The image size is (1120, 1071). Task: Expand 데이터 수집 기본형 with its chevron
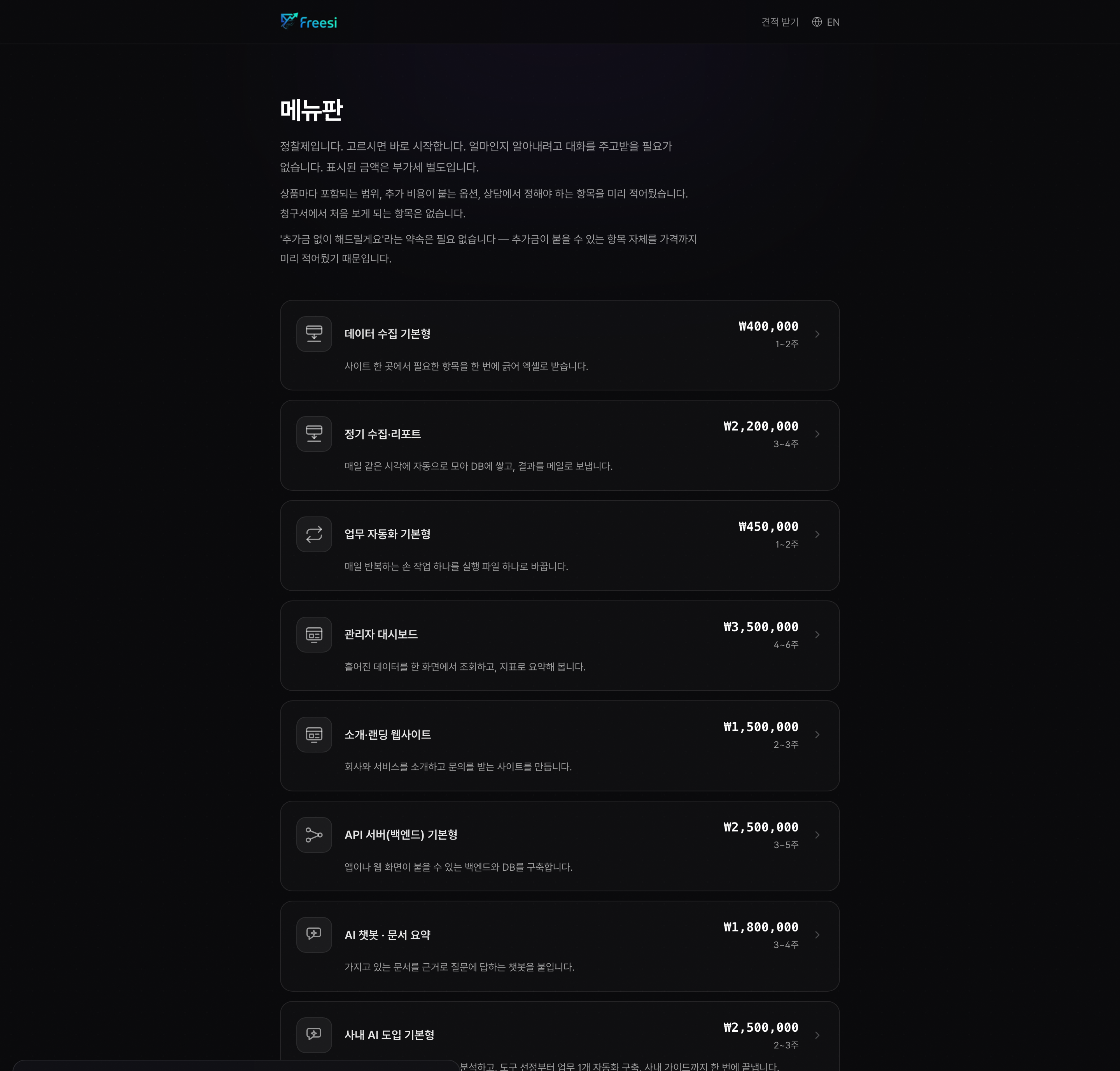point(817,334)
